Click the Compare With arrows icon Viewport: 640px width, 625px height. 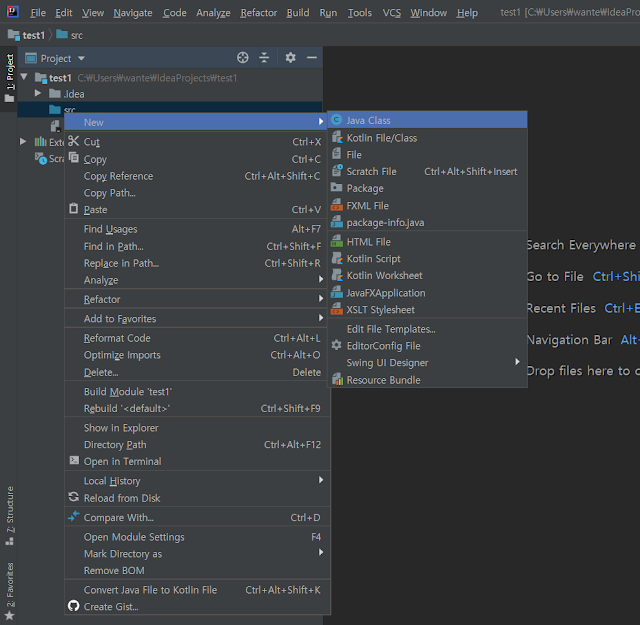coord(73,516)
